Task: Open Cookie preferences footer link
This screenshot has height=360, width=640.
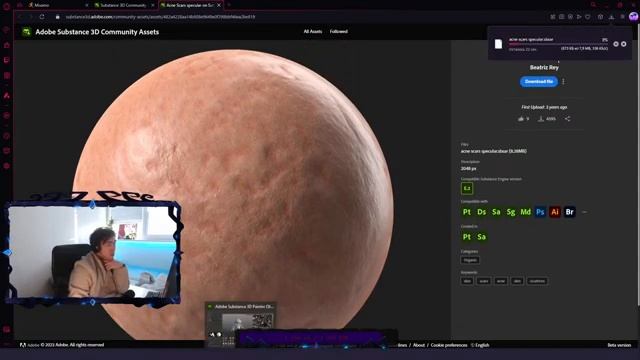Action: click(x=449, y=345)
